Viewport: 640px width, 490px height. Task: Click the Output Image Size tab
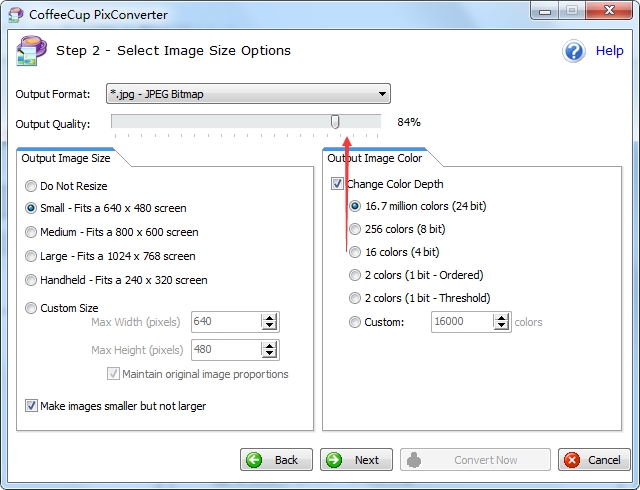pos(65,157)
